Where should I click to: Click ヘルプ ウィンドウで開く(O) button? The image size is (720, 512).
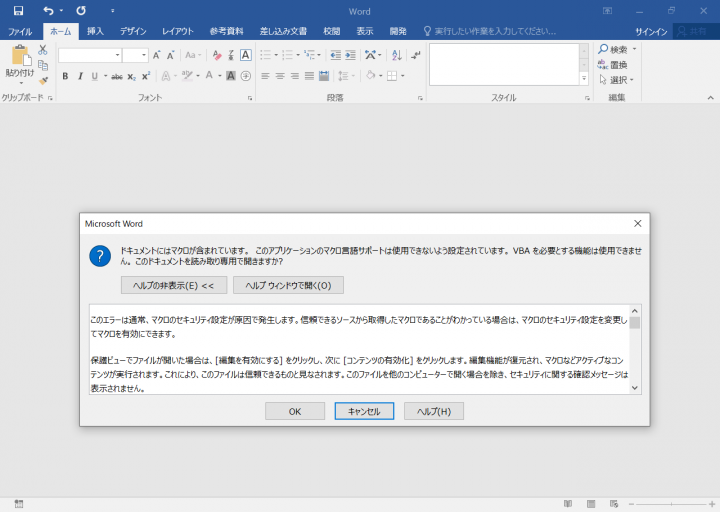click(288, 285)
